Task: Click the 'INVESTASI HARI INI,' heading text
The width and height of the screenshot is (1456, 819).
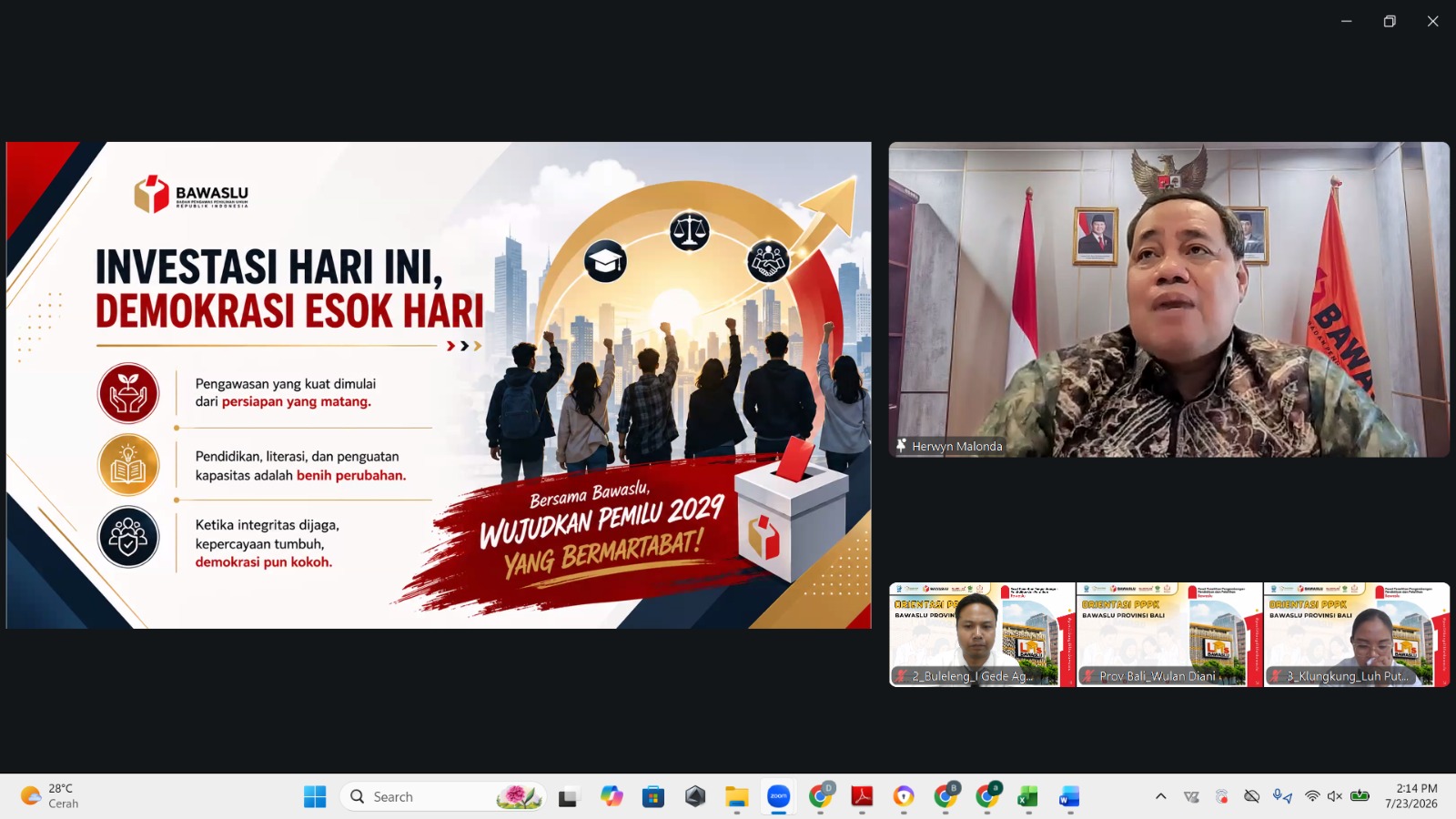Action: point(269,268)
